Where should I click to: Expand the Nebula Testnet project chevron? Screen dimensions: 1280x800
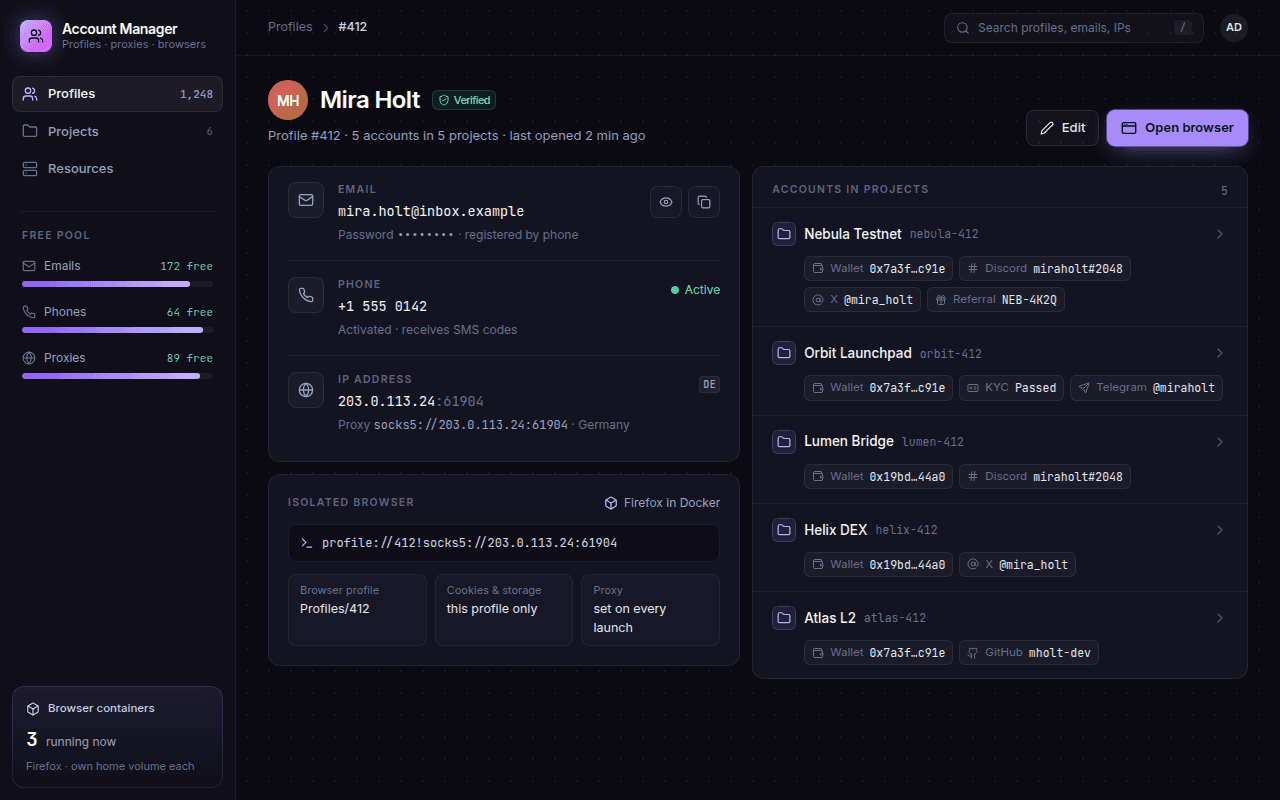[x=1219, y=234]
